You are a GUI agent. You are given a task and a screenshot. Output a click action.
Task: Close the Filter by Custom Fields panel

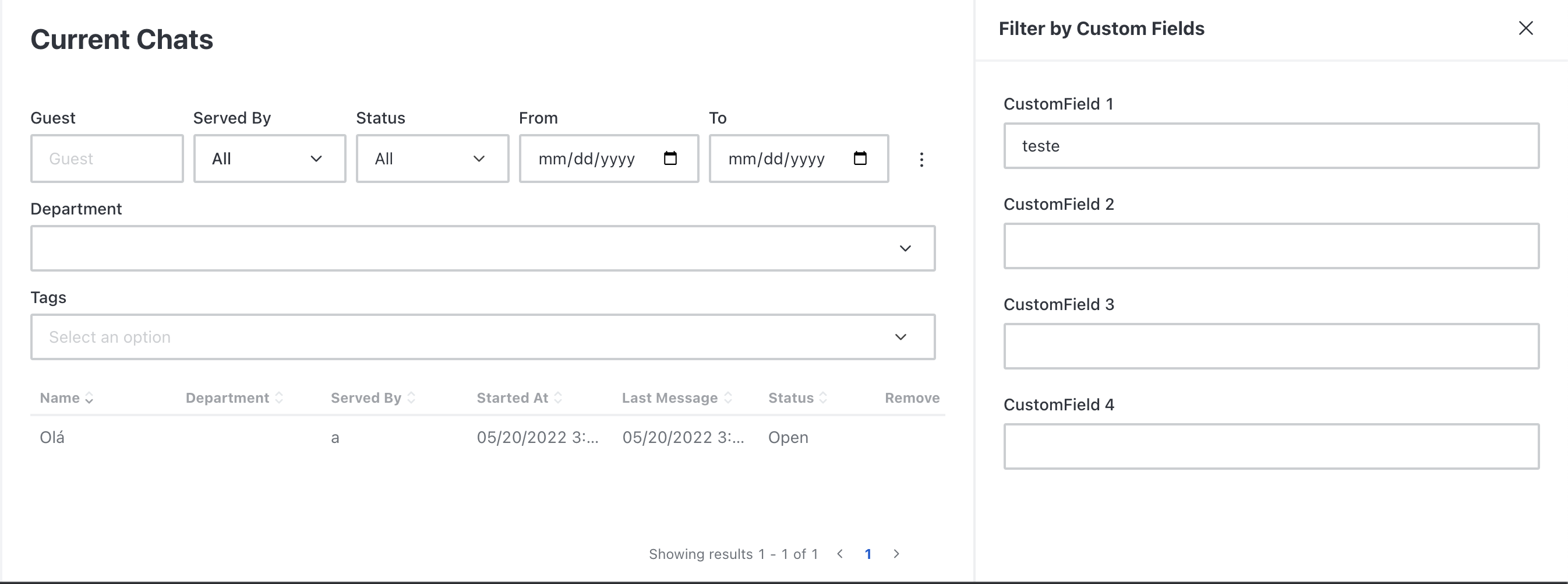[x=1525, y=28]
